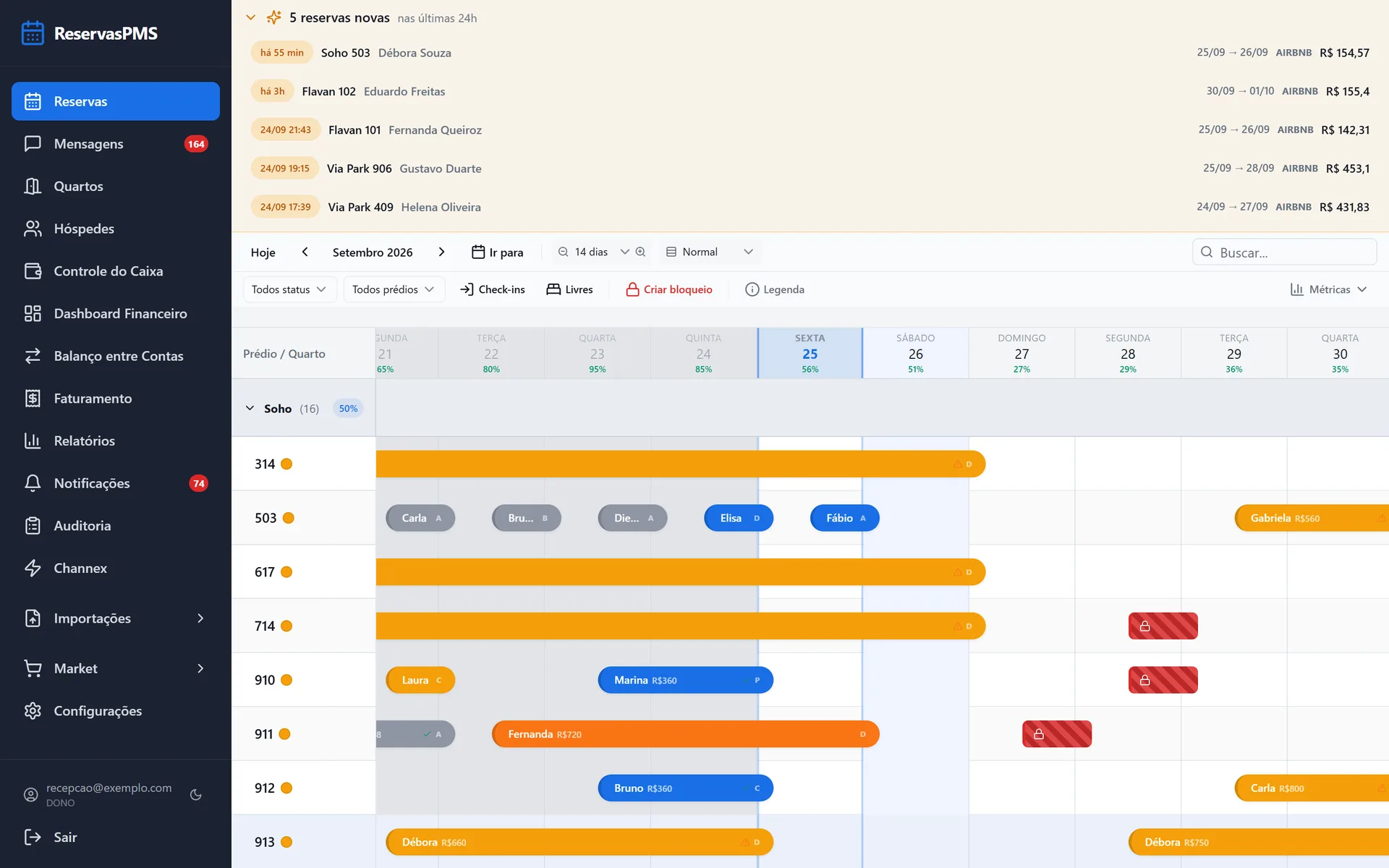Screen dimensions: 1389x868
Task: Click zoom out magnifier icon
Action: [x=563, y=252]
